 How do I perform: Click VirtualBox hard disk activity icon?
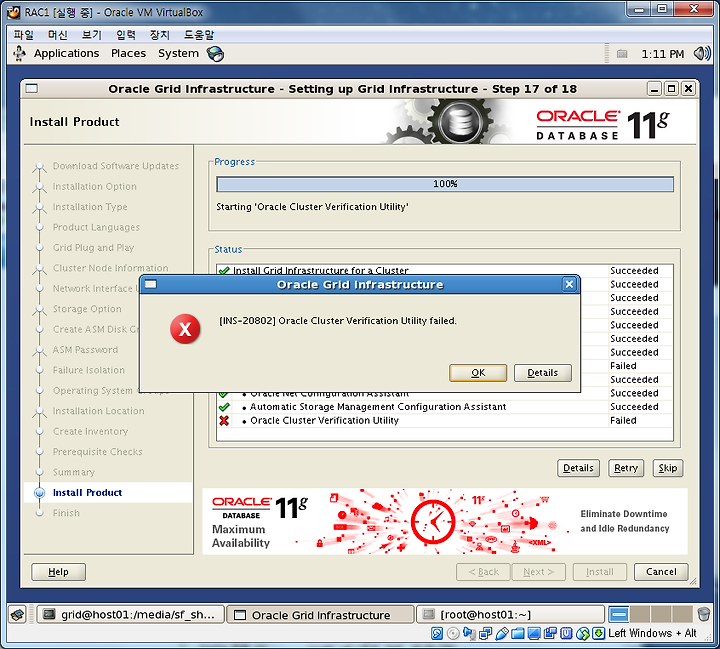(437, 634)
